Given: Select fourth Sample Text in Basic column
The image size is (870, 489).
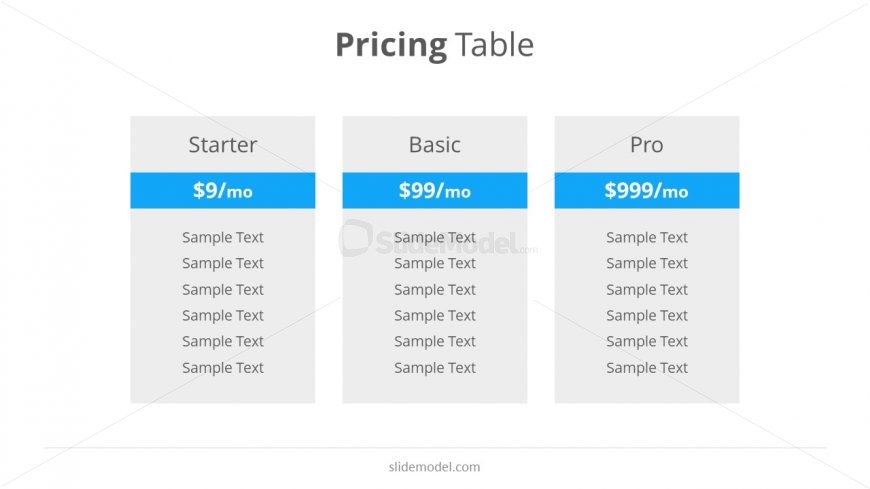Looking at the screenshot, I should [x=434, y=316].
